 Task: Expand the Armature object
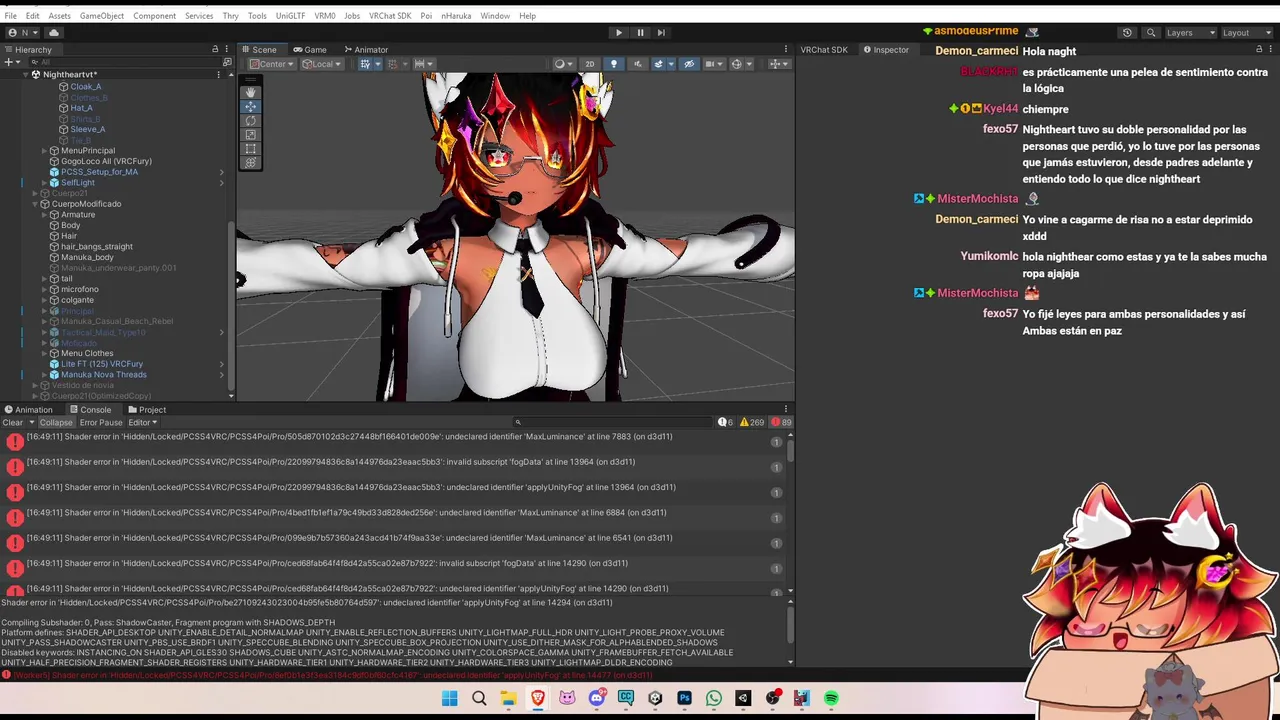tap(45, 214)
